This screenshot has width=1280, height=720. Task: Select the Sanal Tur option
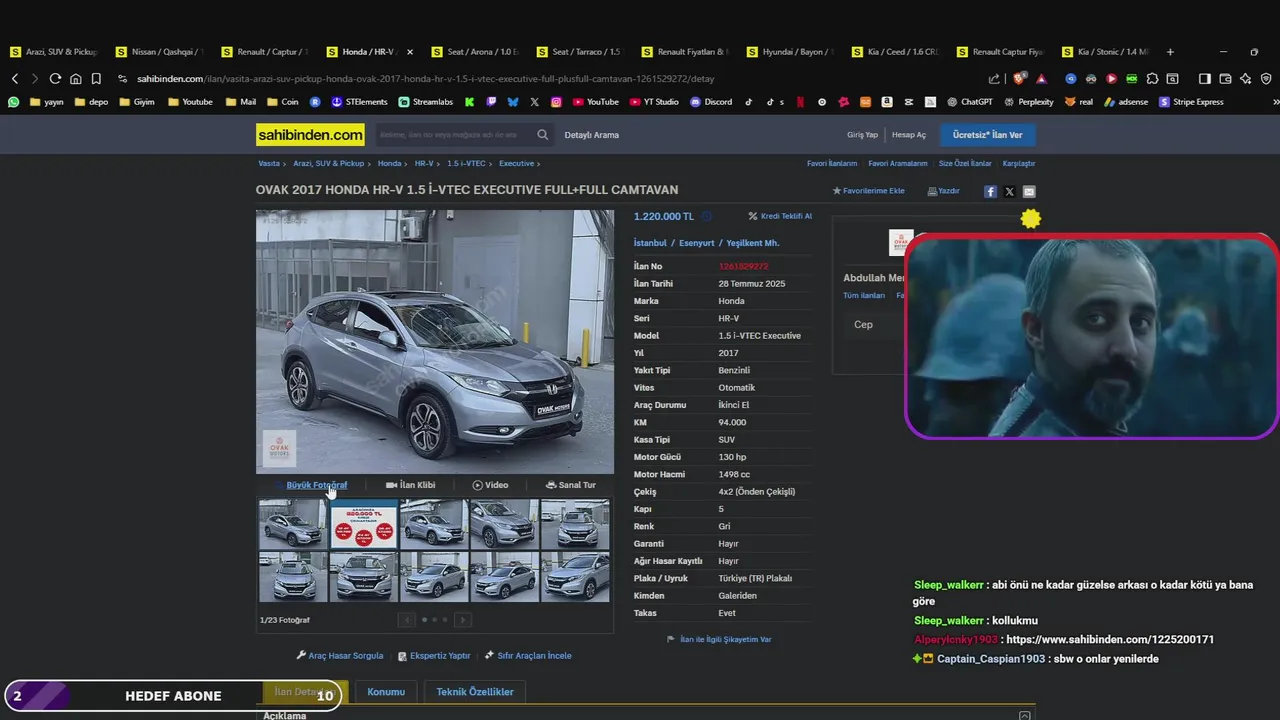570,485
